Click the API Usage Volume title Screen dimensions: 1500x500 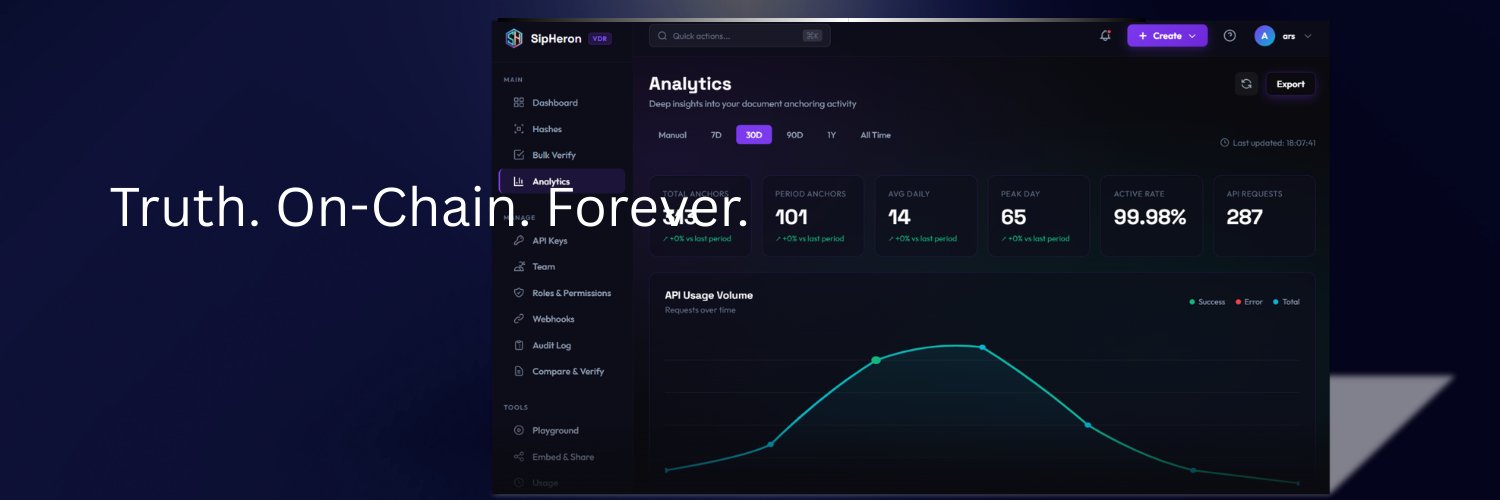(x=709, y=295)
